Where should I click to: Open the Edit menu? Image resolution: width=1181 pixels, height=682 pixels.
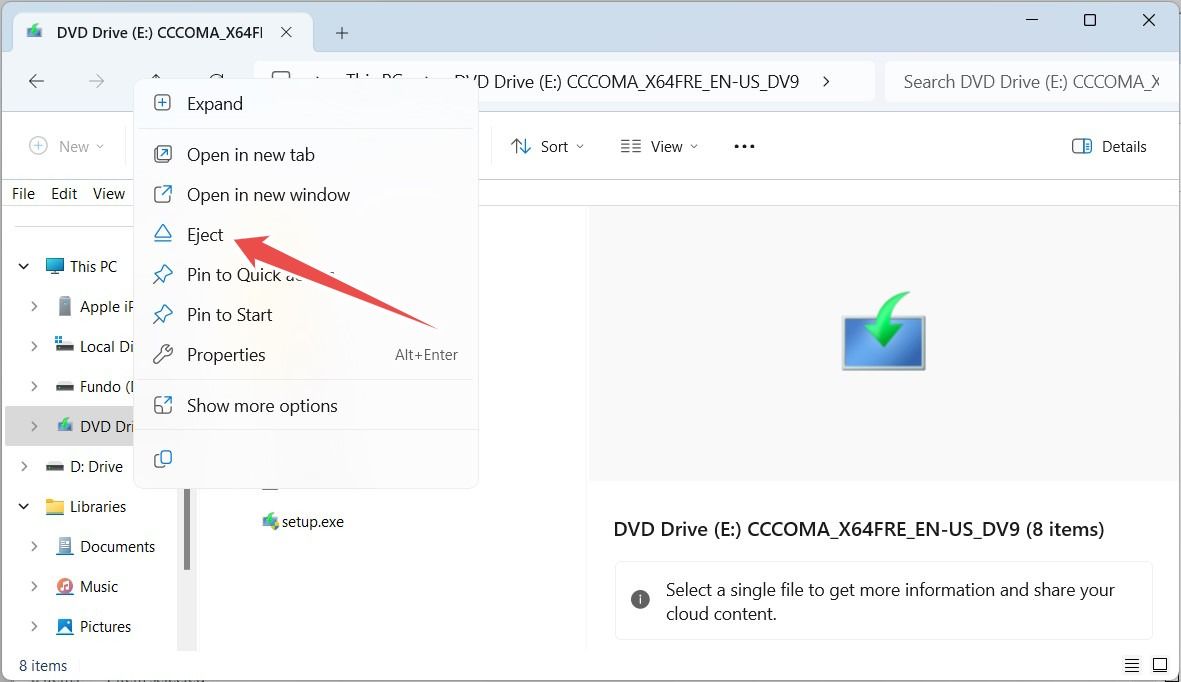63,193
